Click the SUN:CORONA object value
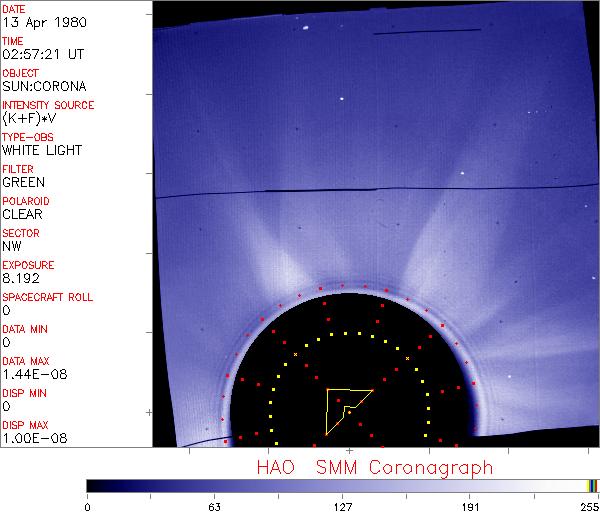This screenshot has width=600, height=512. click(x=42, y=87)
